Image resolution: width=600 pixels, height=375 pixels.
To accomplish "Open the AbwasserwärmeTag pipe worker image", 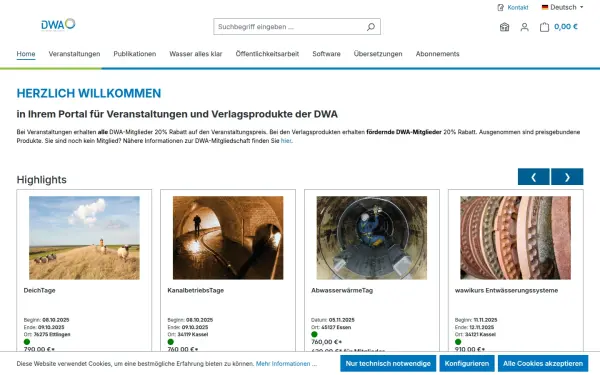I will [x=372, y=238].
